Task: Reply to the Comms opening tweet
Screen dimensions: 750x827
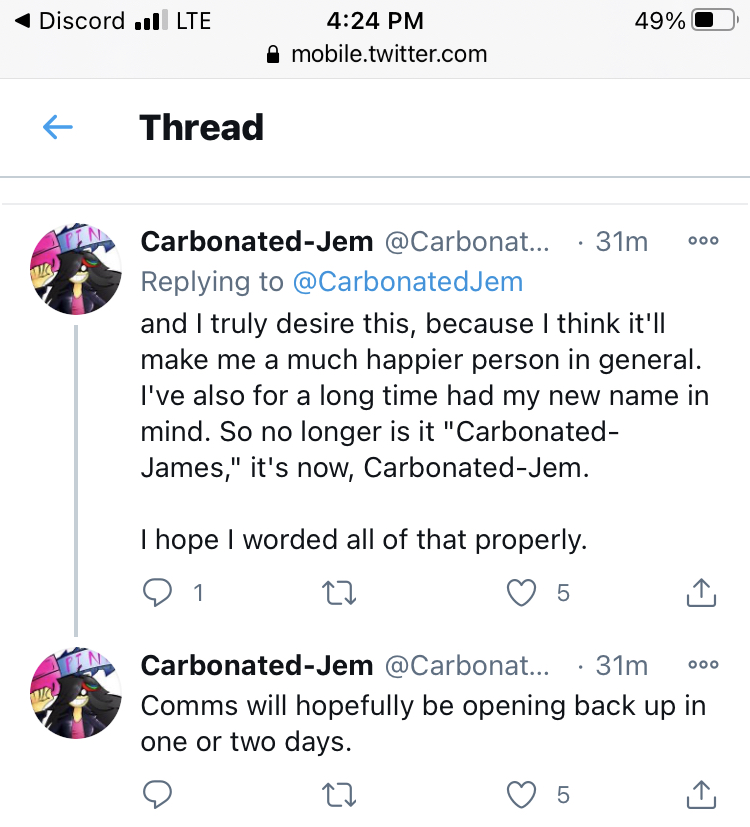Action: tap(157, 794)
